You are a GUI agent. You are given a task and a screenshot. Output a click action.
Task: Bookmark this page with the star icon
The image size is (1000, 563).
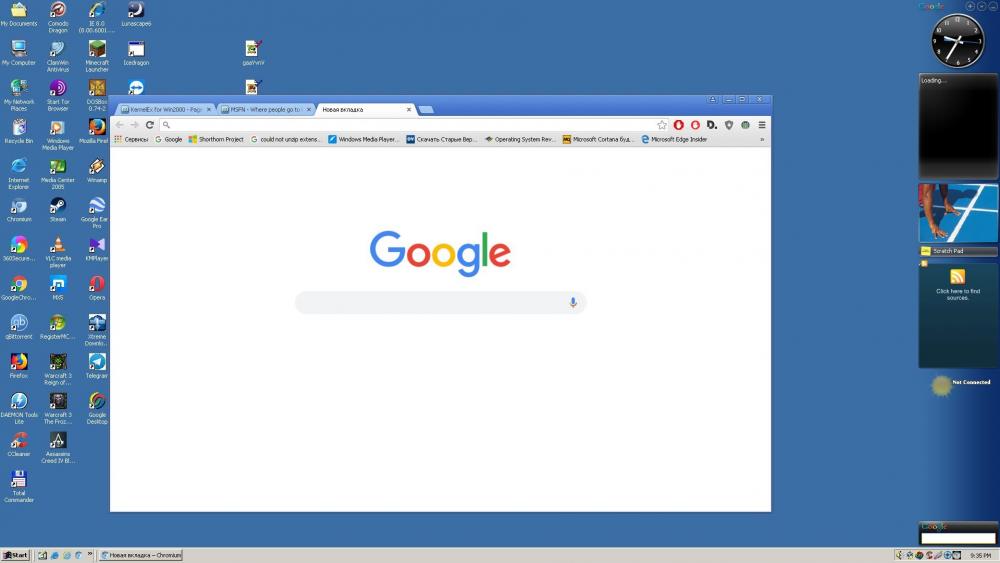click(662, 125)
